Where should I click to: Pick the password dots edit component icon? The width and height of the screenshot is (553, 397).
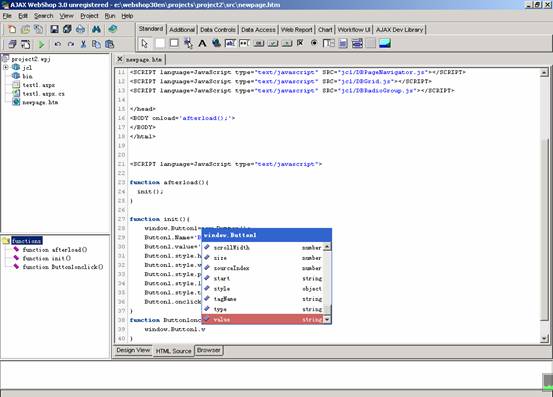[x=244, y=43]
